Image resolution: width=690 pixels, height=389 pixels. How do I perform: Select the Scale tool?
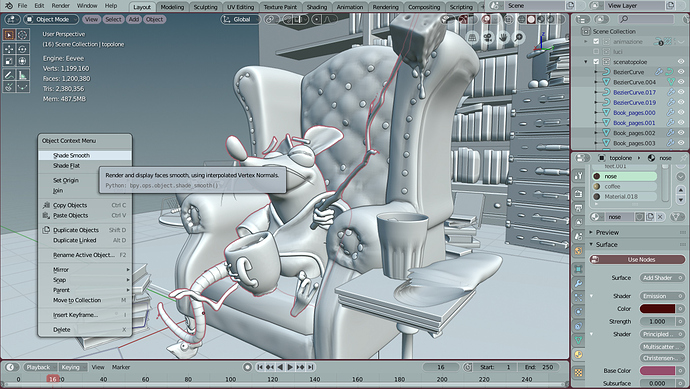pos(9,61)
